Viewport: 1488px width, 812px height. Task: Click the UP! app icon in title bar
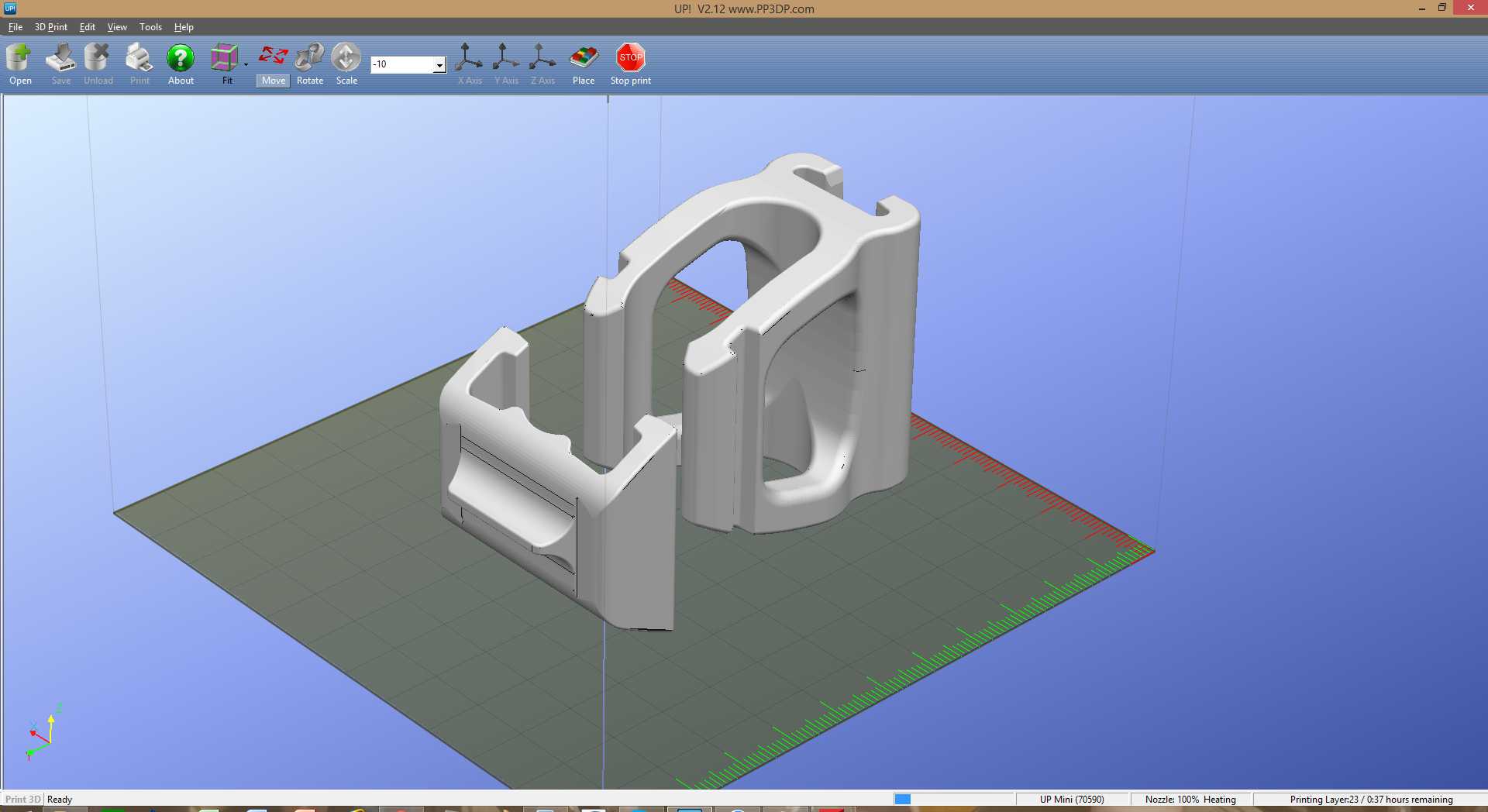pos(10,9)
